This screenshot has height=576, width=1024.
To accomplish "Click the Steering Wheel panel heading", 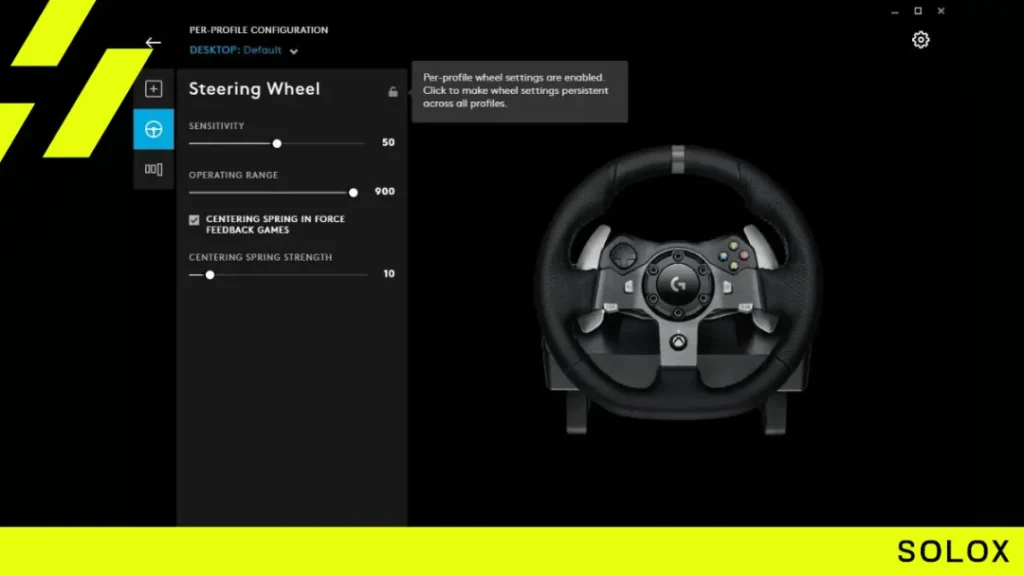I will [x=254, y=89].
